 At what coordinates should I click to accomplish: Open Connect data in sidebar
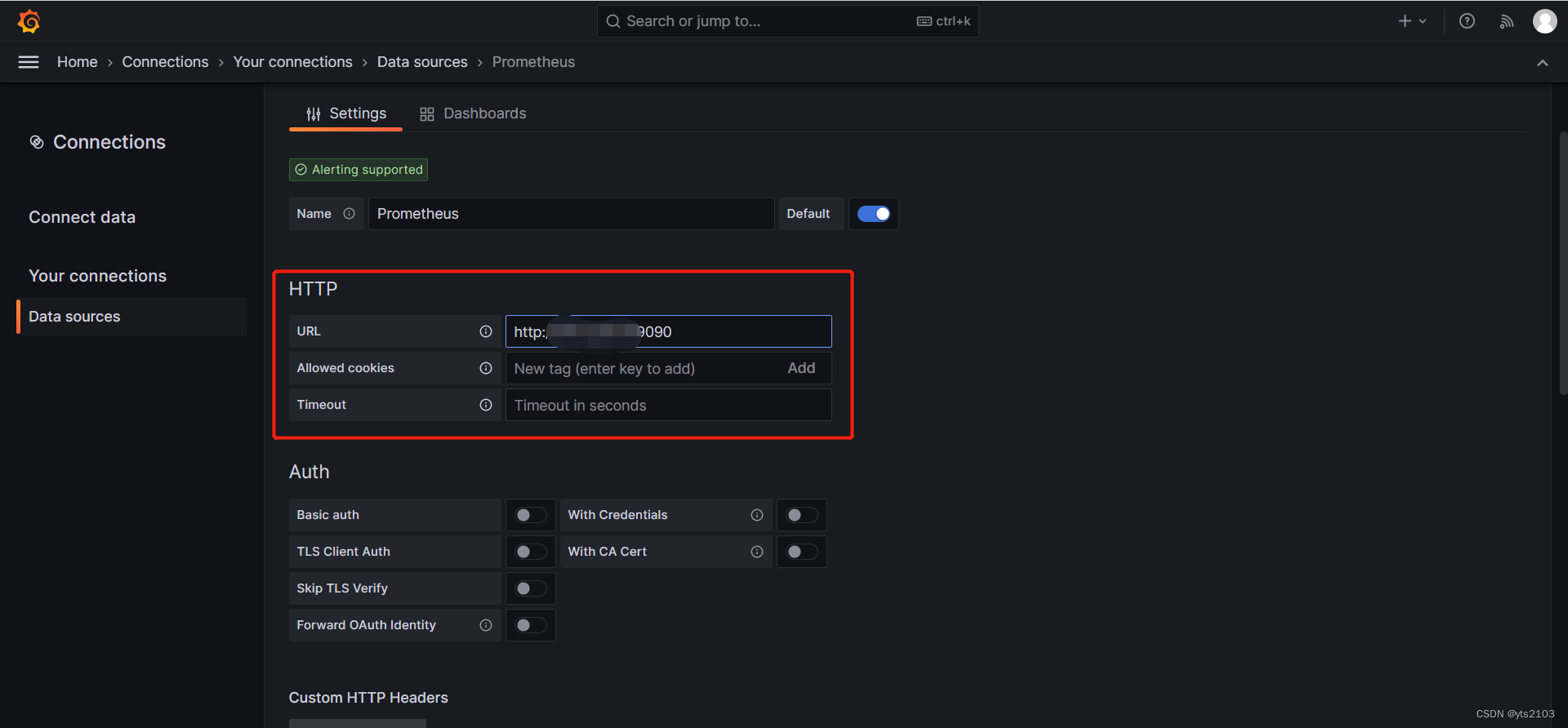point(82,217)
